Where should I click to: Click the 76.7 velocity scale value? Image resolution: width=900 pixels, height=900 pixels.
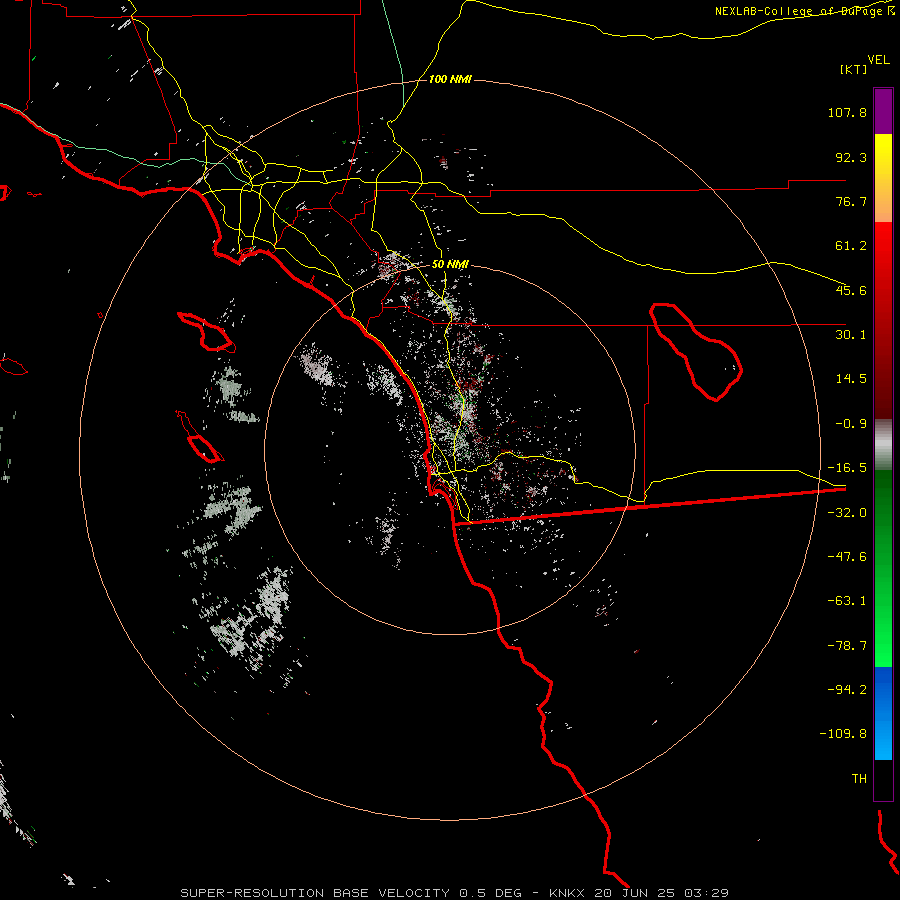point(851,201)
